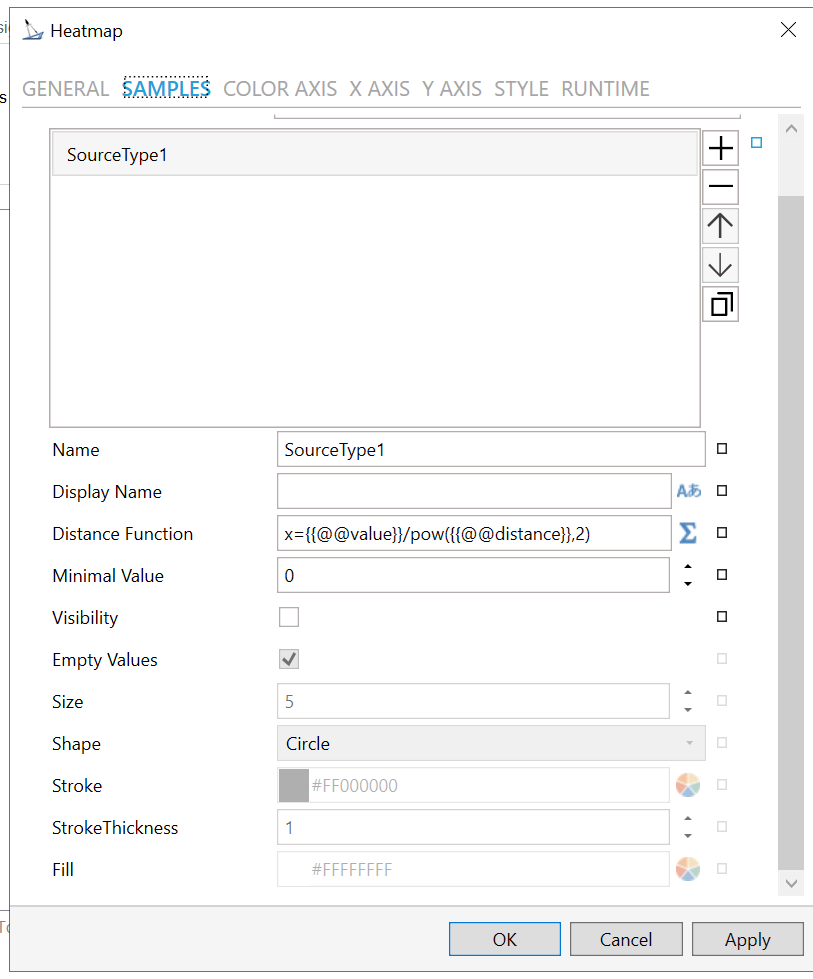Image resolution: width=813 pixels, height=979 pixels.
Task: Click the small square marker beside Name field
Action: (x=722, y=449)
